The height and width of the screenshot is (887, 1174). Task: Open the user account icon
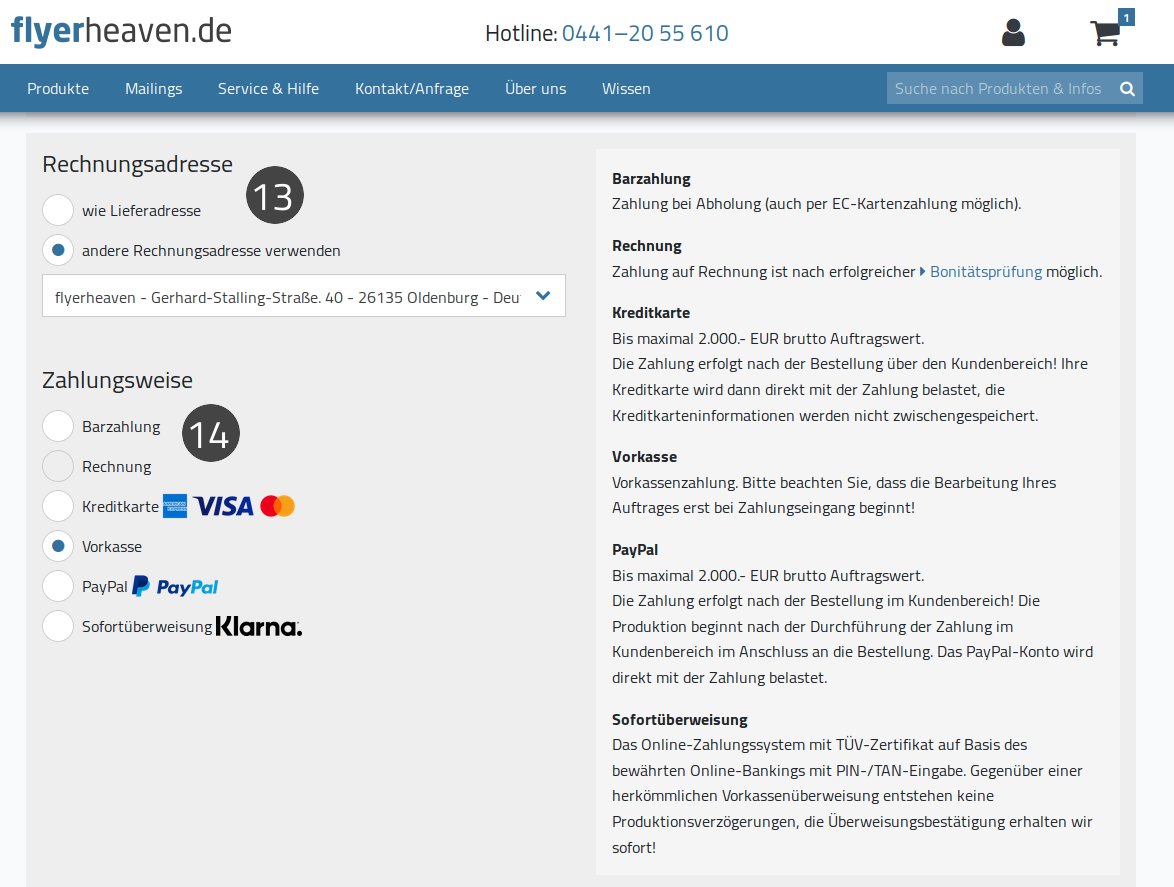1013,32
